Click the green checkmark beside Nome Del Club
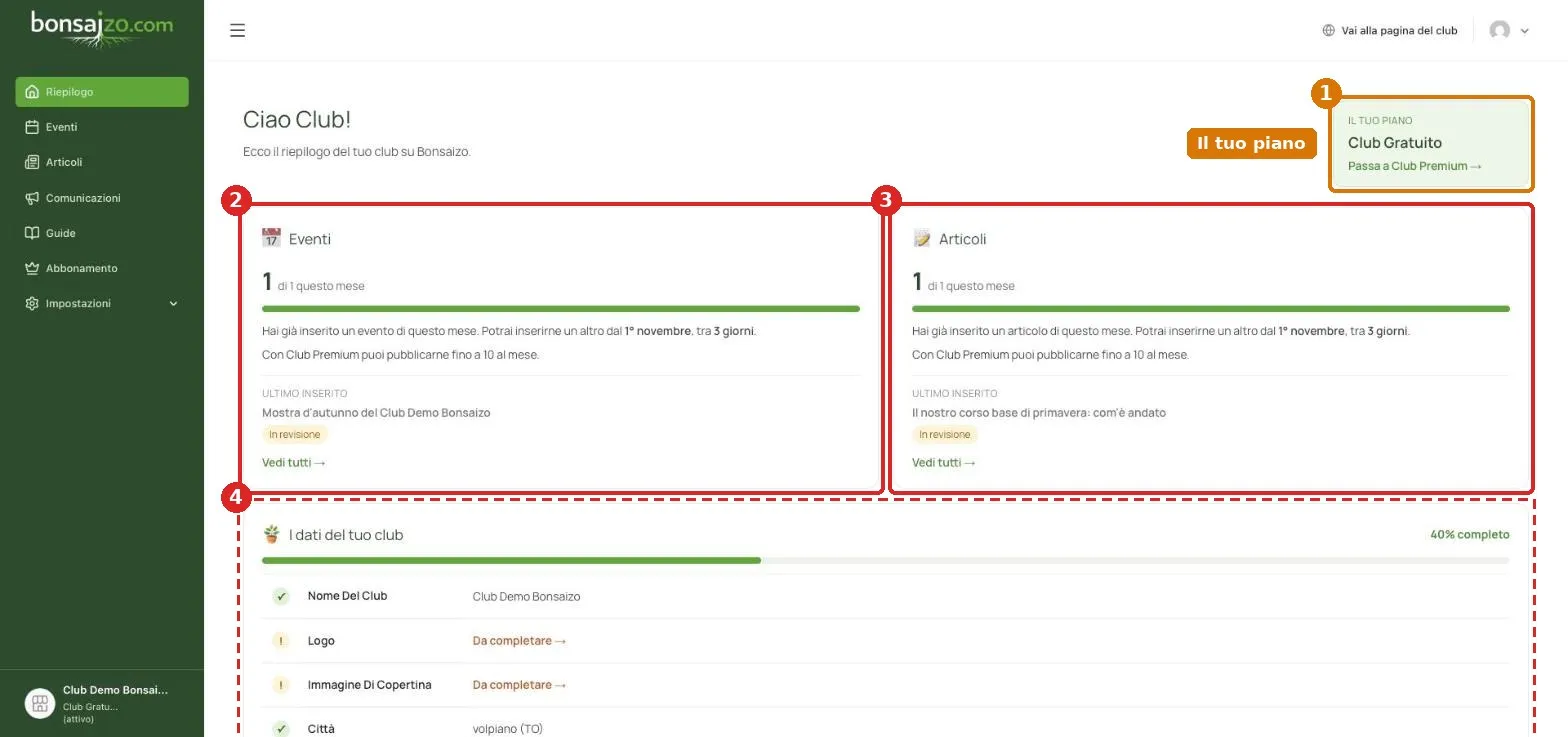This screenshot has width=1568, height=737. pyautogui.click(x=281, y=596)
